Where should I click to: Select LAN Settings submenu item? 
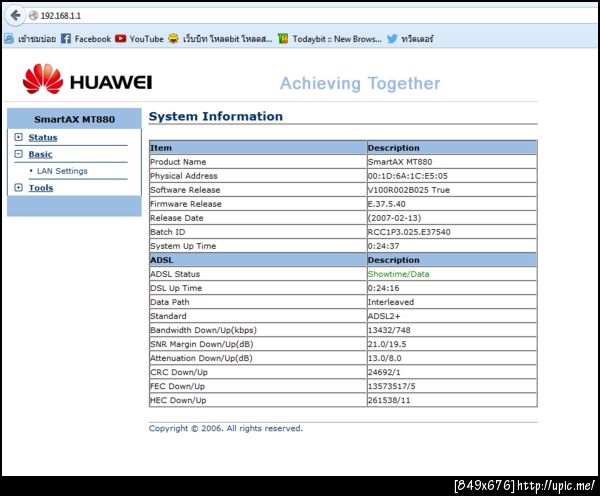pyautogui.click(x=62, y=171)
